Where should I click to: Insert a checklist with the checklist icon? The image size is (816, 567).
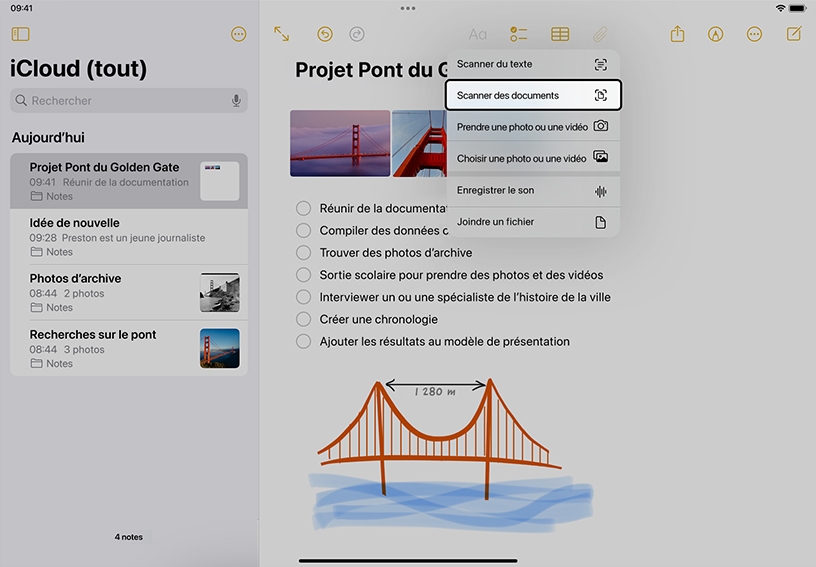(x=518, y=34)
